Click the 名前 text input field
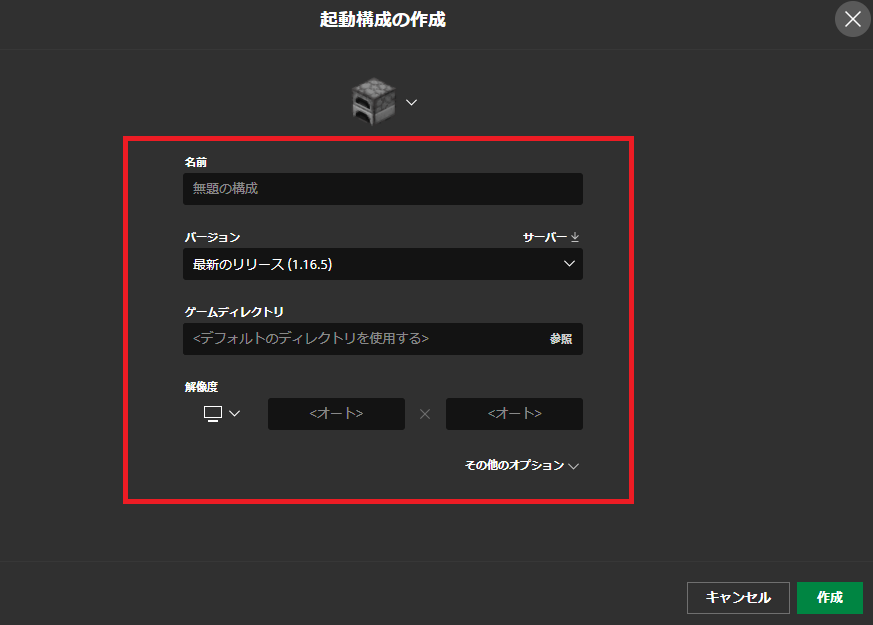 [383, 188]
